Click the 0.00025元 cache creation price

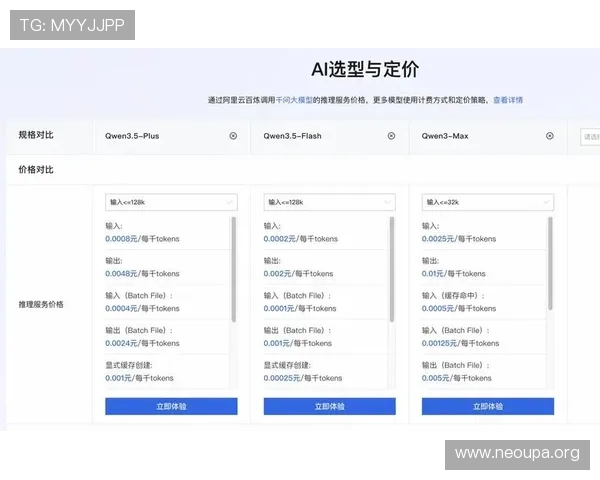pos(282,378)
